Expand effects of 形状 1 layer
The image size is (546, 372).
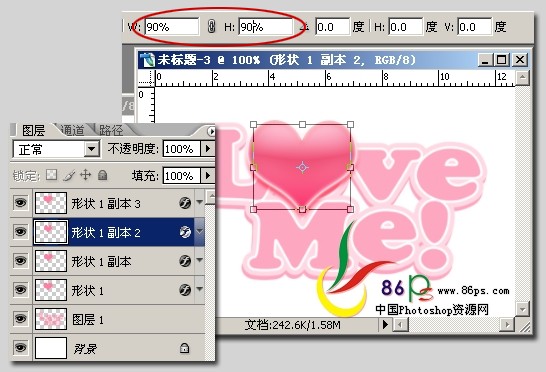coord(200,288)
